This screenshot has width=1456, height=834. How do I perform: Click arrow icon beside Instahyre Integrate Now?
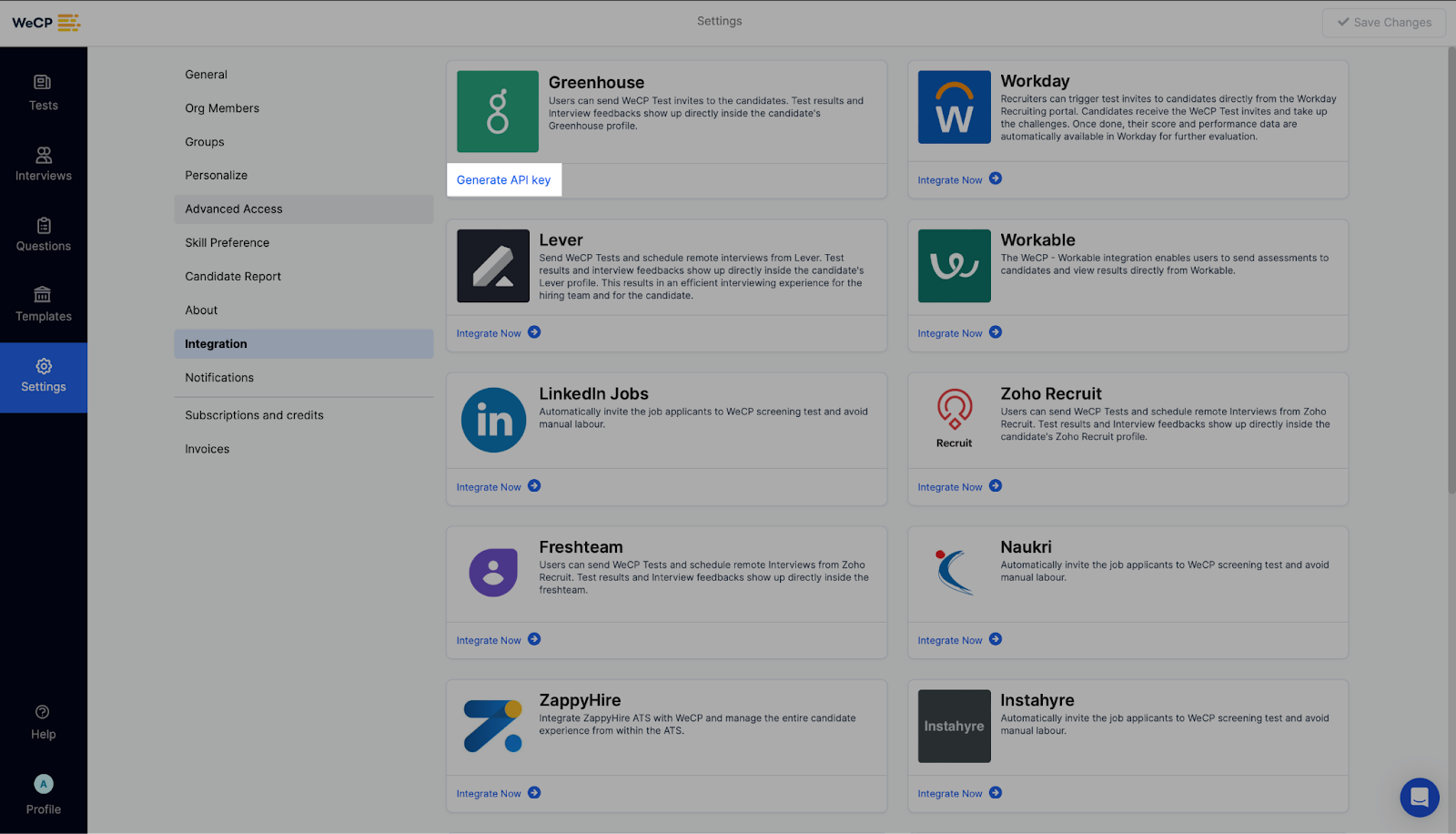[x=996, y=793]
